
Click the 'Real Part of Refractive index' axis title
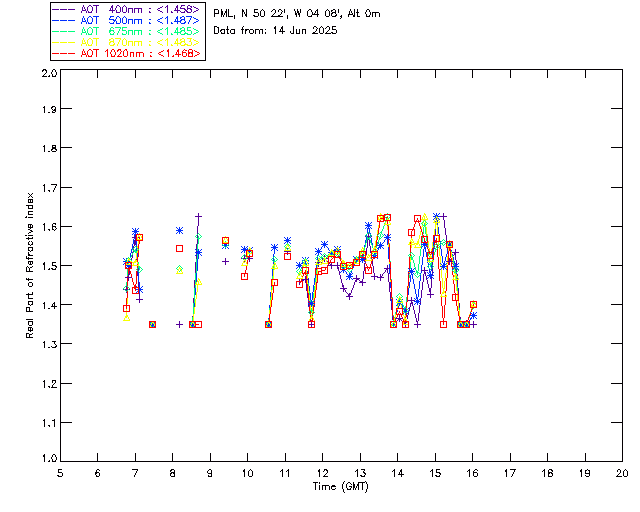pyautogui.click(x=30, y=265)
